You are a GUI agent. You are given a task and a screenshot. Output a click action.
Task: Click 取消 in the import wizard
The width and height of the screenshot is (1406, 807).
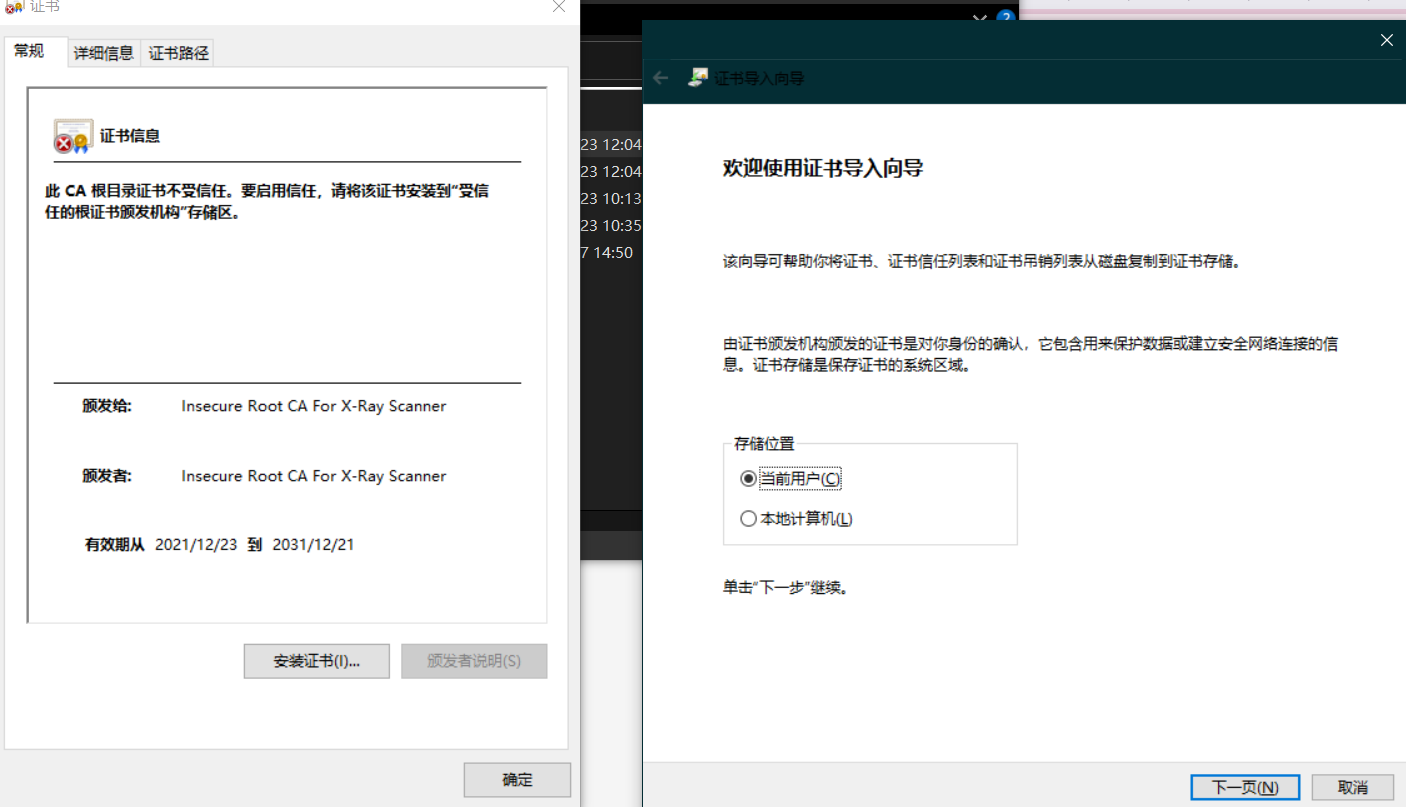(x=1352, y=787)
